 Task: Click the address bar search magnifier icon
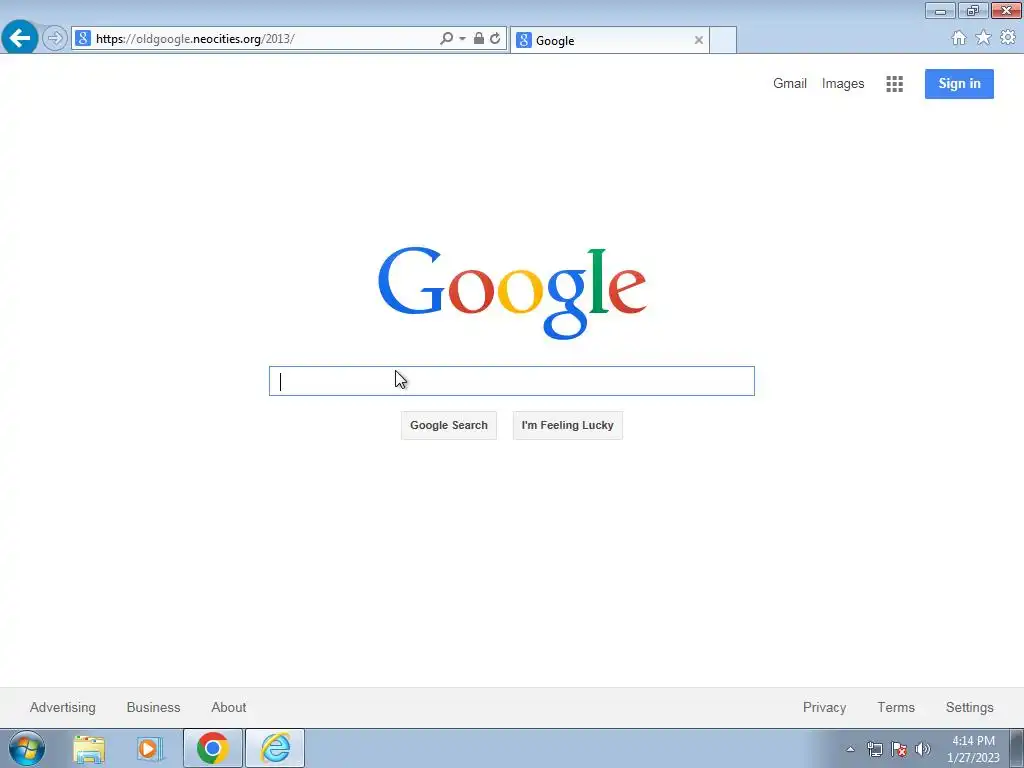point(446,38)
